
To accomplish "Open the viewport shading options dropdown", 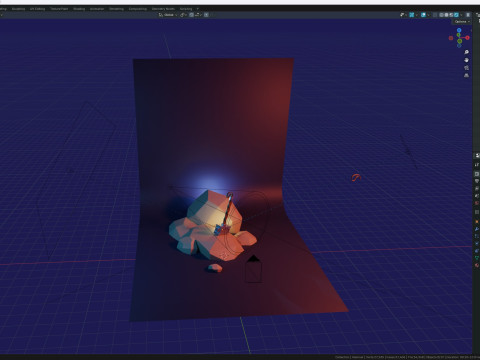I will coord(461,15).
